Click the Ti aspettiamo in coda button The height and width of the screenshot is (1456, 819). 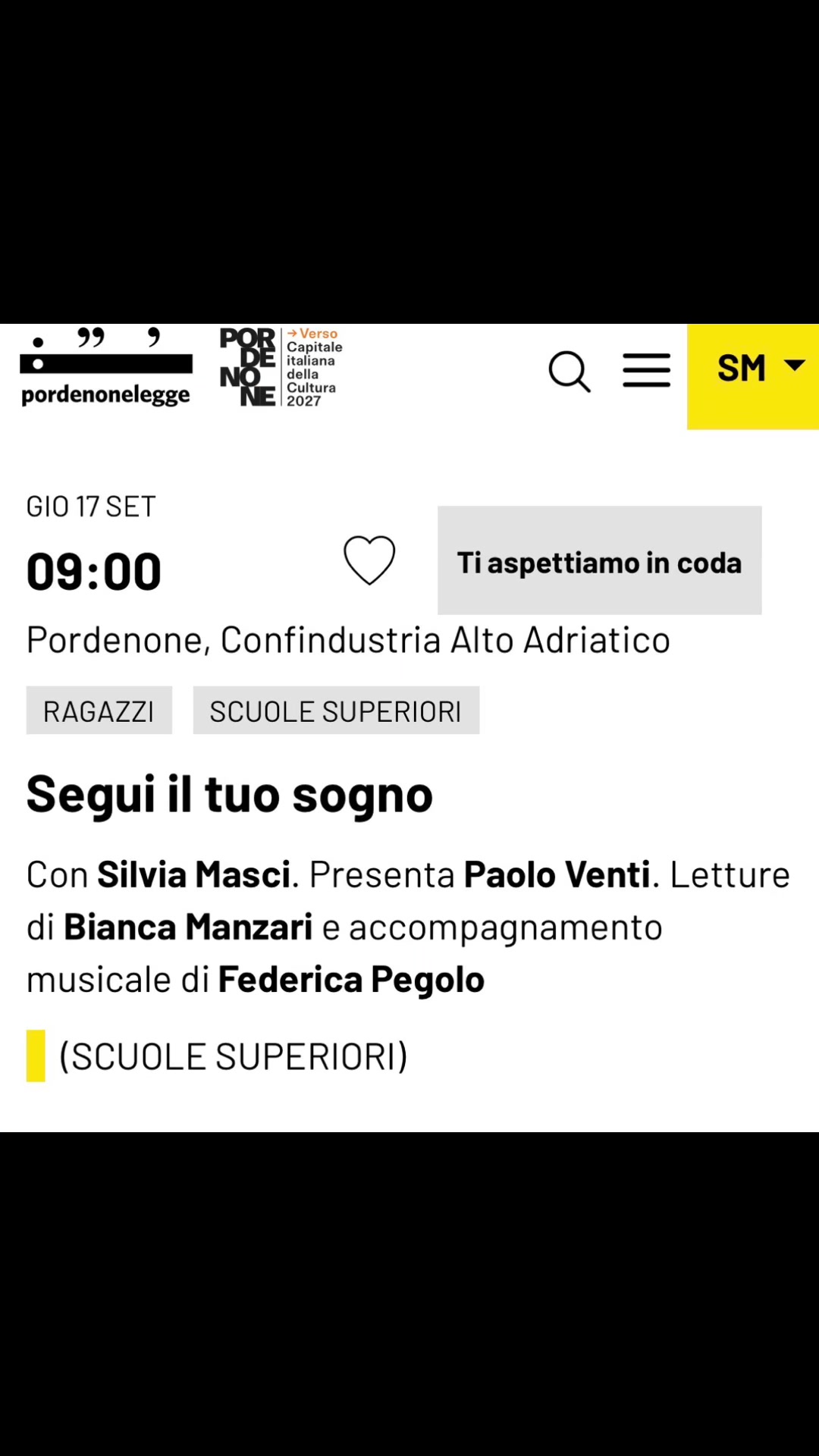pyautogui.click(x=600, y=560)
